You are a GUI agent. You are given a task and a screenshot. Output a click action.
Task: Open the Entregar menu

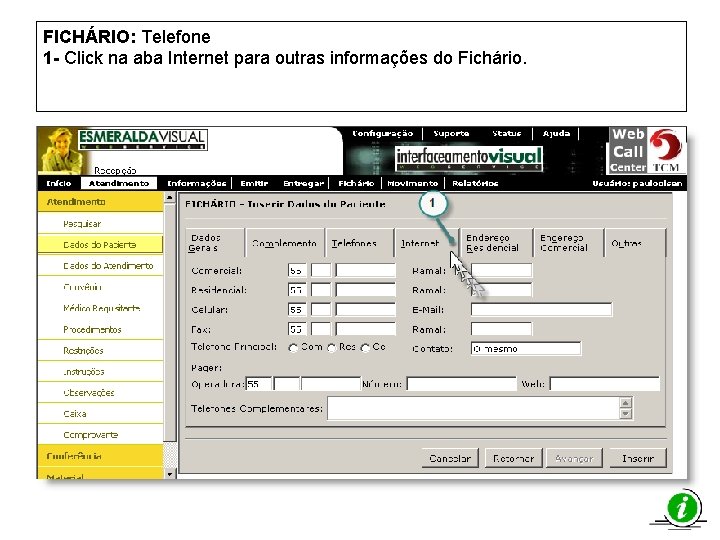coord(304,183)
